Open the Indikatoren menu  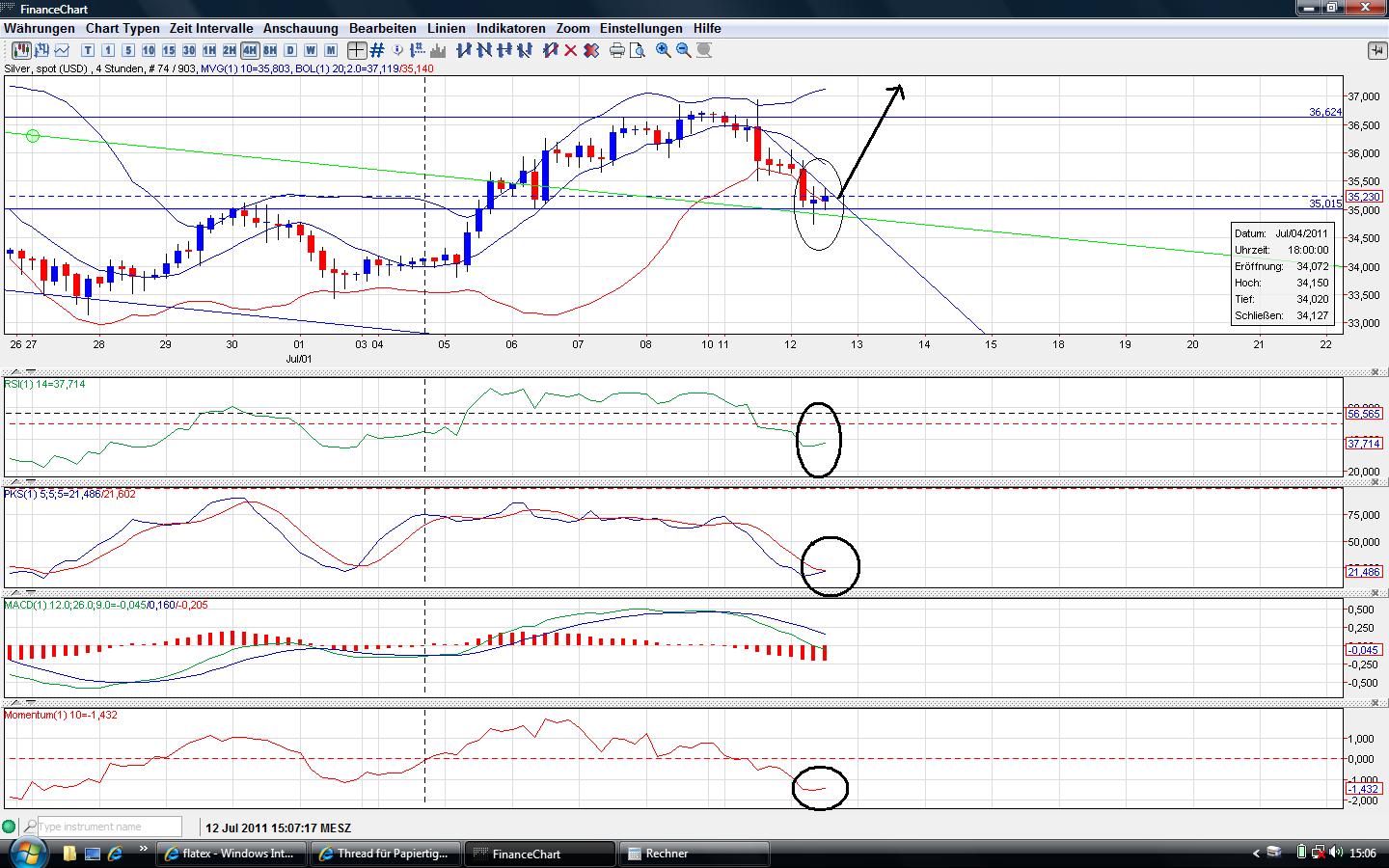511,29
